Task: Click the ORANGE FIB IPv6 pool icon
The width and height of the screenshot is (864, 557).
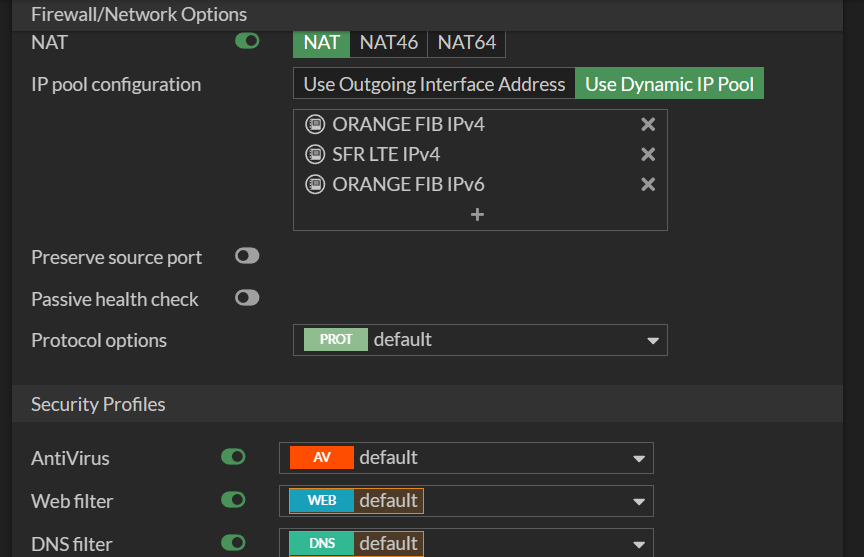Action: 316,185
